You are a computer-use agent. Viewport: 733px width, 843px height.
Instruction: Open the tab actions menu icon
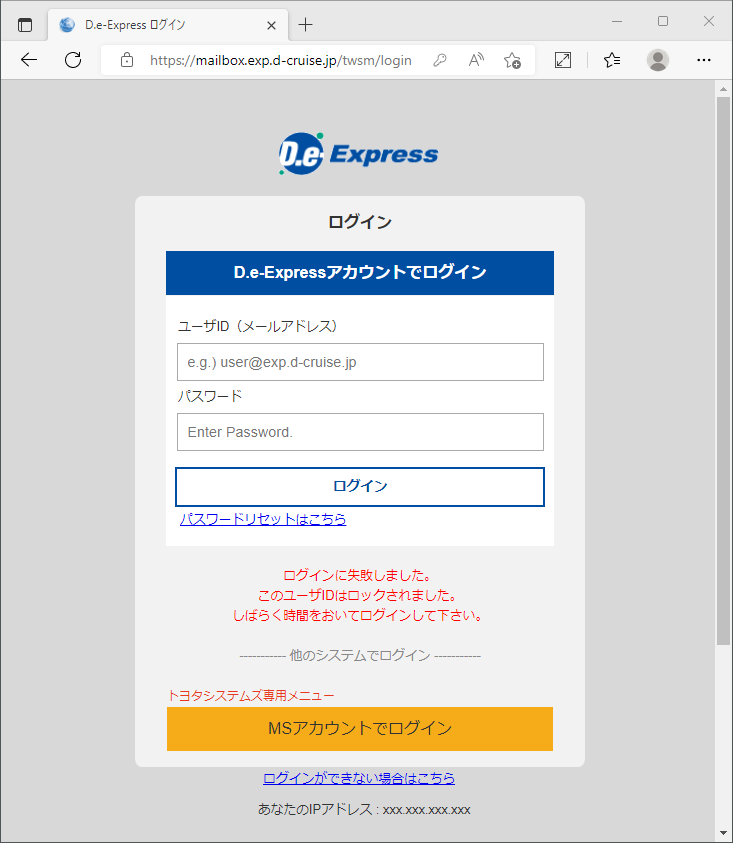25,25
